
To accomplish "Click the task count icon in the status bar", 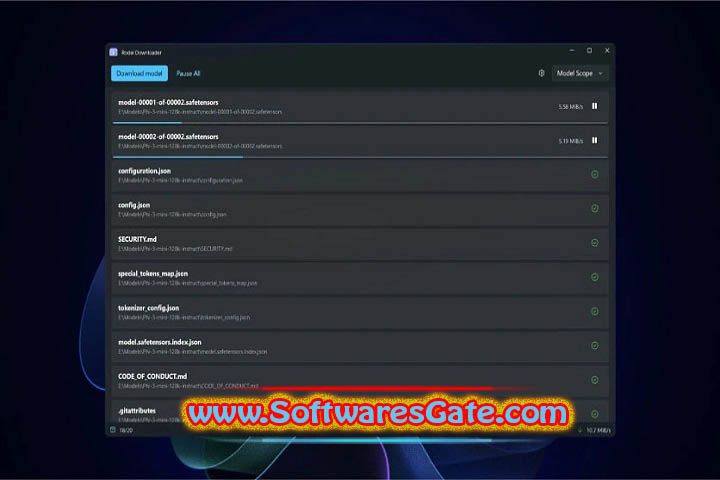I will pyautogui.click(x=113, y=430).
